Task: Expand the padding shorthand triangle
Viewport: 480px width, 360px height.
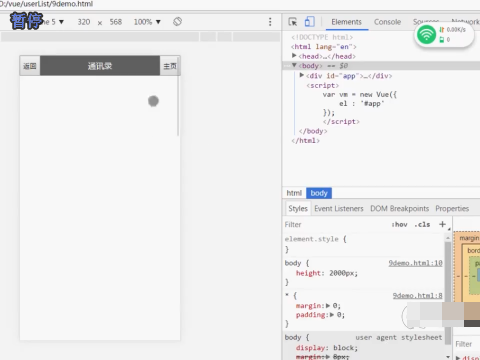Action: pyautogui.click(x=332, y=315)
